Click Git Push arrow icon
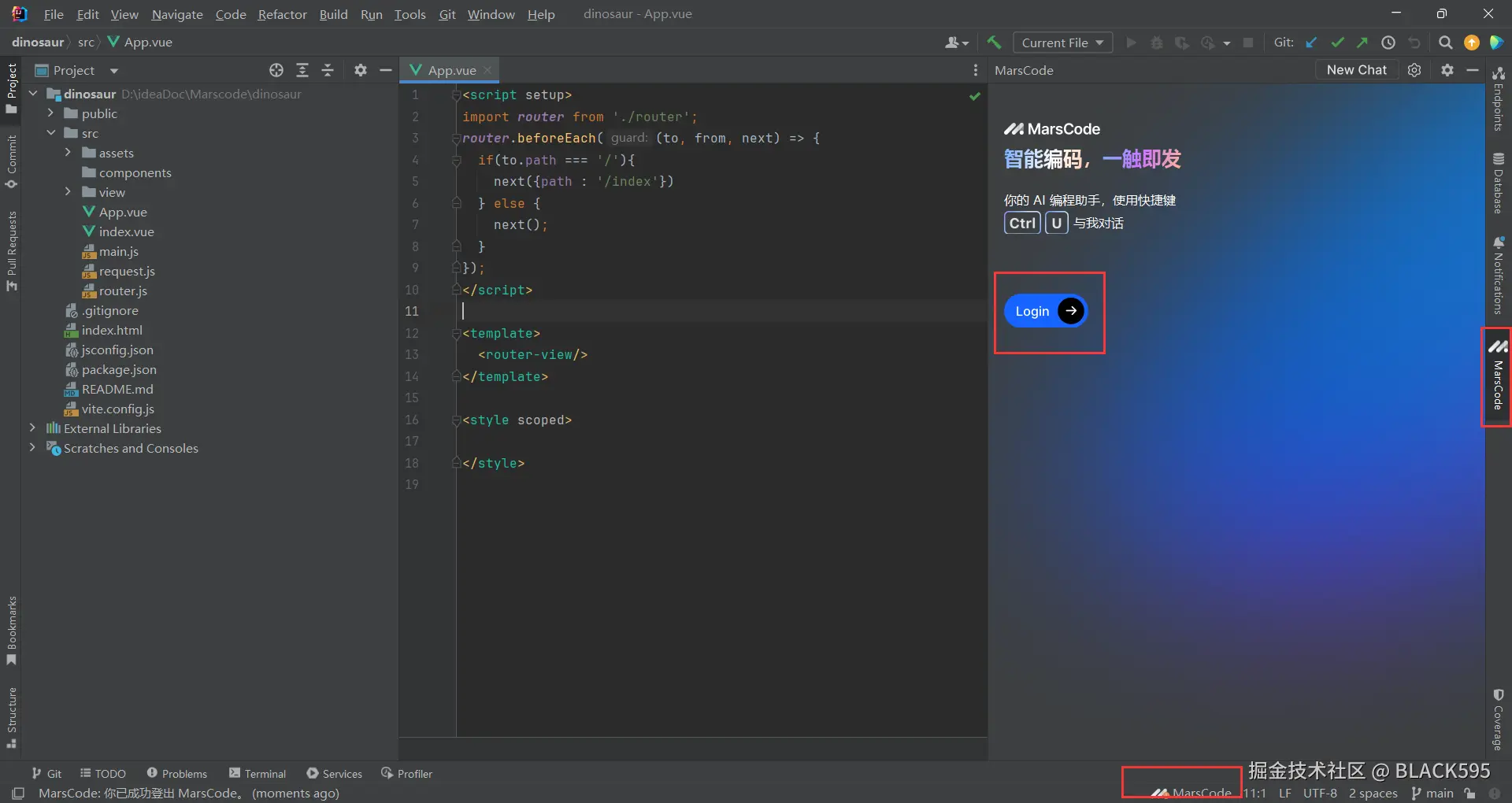 1362,43
